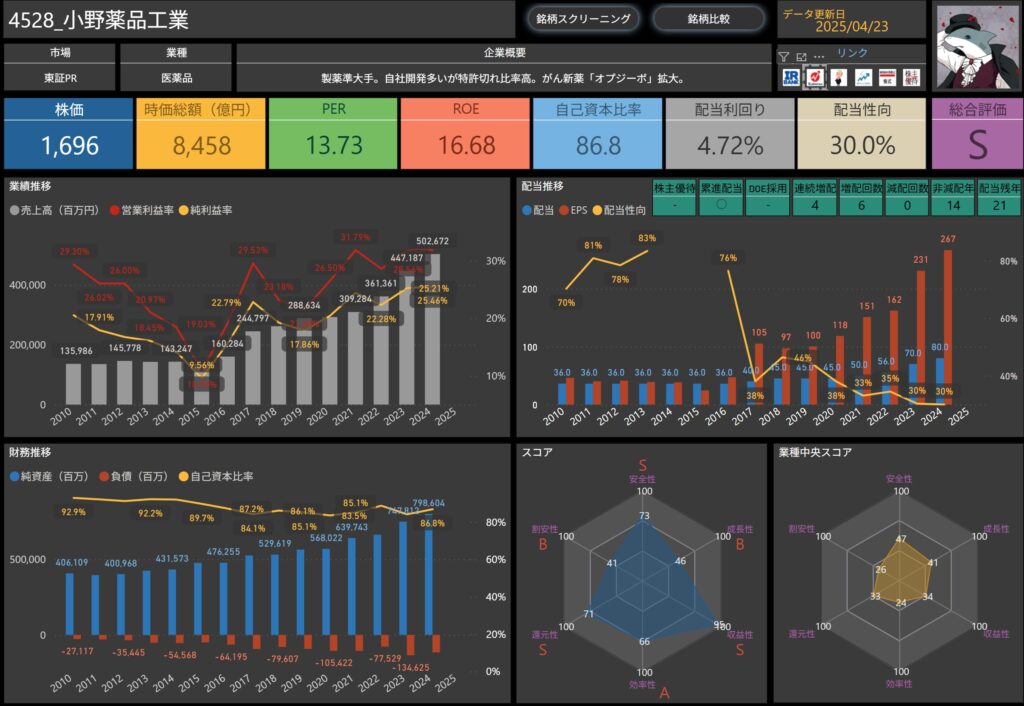This screenshot has width=1024, height=706.
Task: Click the 収益性 axis label on スコア radar
Action: pos(740,635)
